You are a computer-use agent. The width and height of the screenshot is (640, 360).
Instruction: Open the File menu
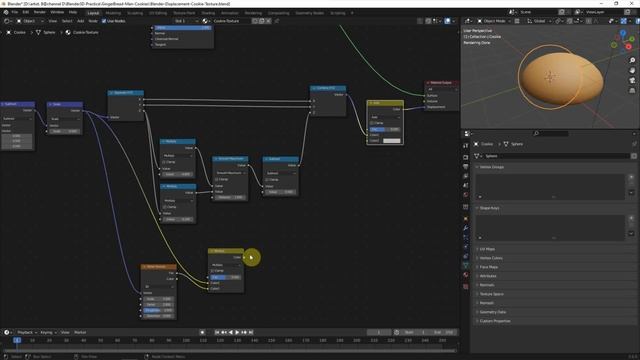click(x=15, y=13)
